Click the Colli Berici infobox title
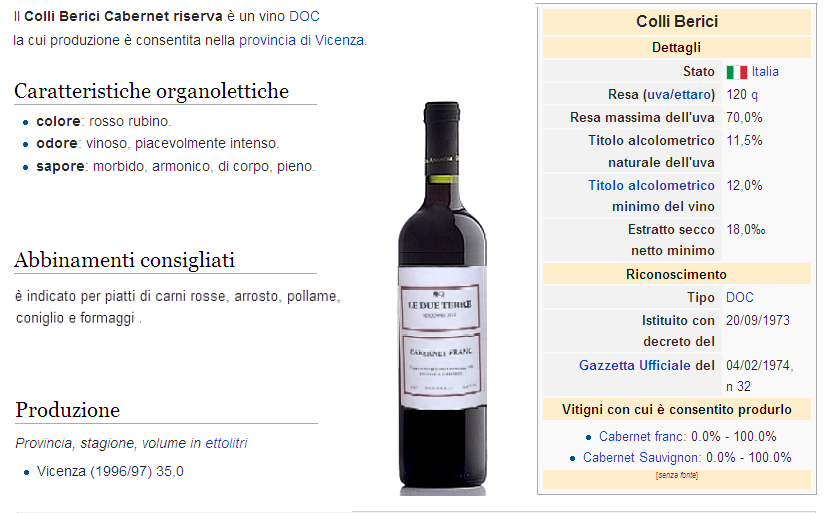831x513 pixels. tap(677, 21)
